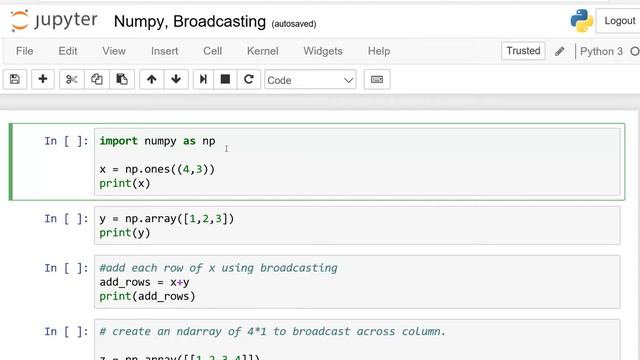The image size is (640, 360).
Task: Save and checkpoint with the floppy disk icon
Action: 15,79
